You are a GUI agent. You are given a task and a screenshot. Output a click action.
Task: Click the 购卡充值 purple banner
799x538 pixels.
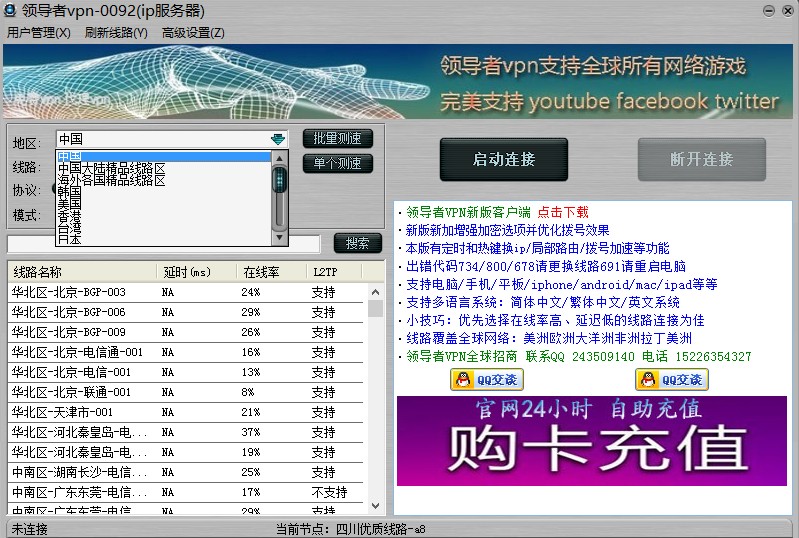(x=592, y=441)
